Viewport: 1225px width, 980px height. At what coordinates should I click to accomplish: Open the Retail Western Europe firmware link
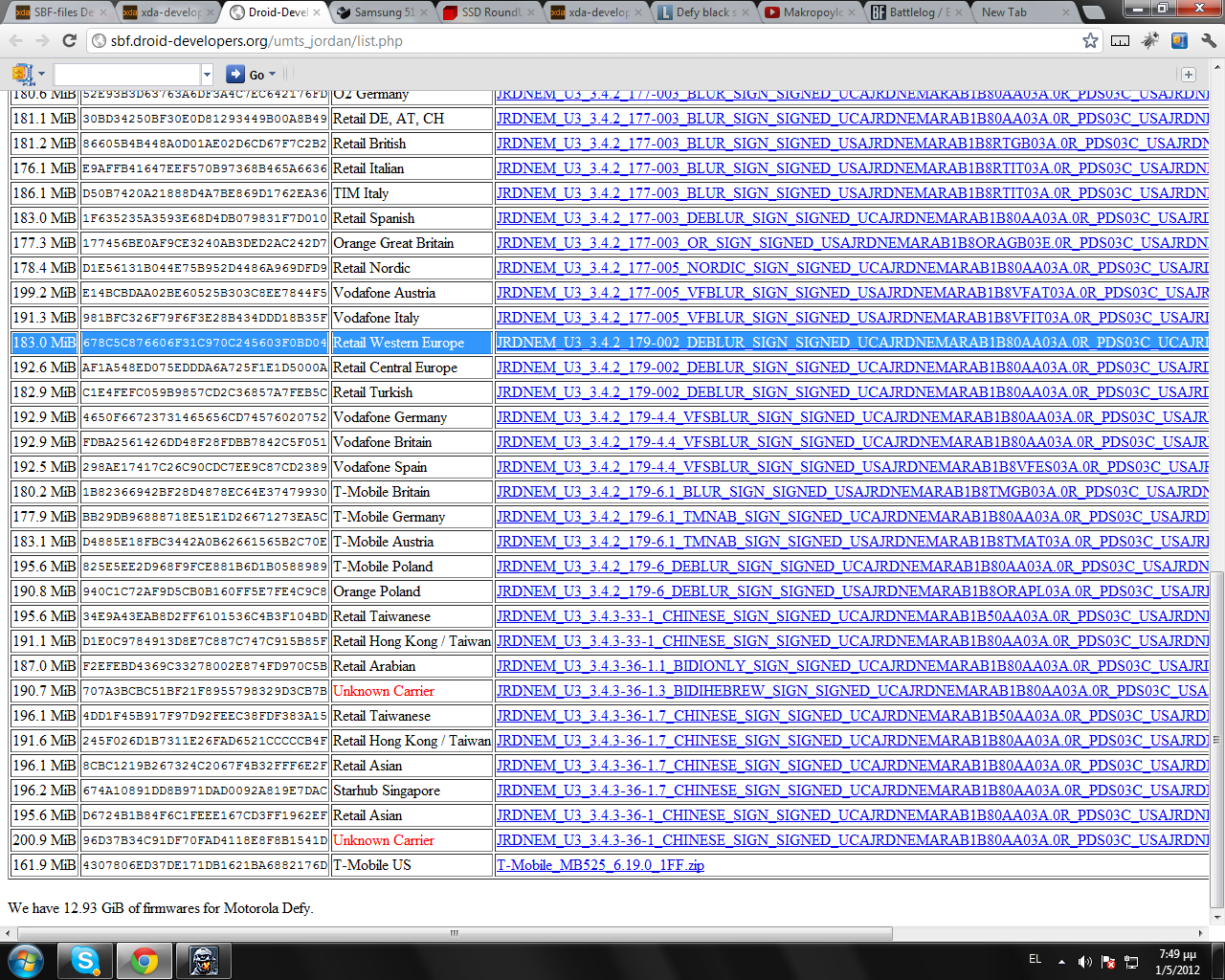[852, 342]
